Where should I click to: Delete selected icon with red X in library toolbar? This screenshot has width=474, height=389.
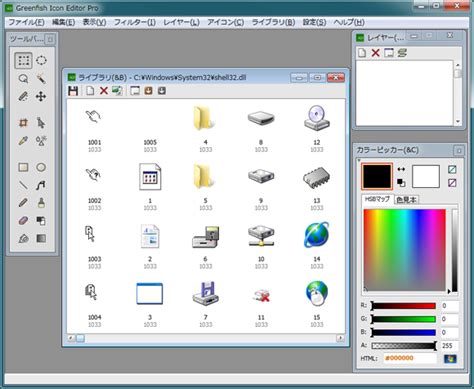(x=104, y=91)
